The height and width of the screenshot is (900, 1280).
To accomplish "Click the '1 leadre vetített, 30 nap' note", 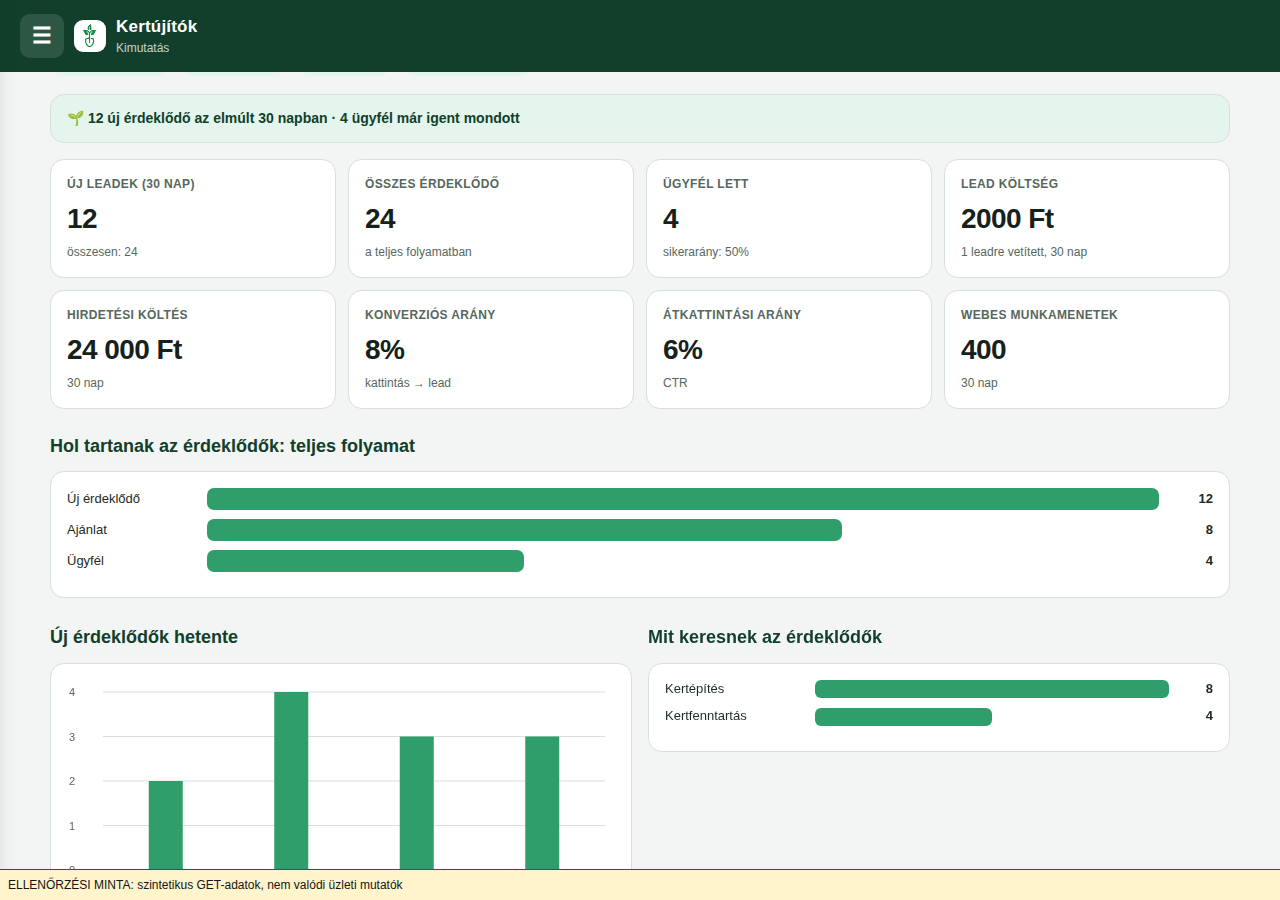I will pyautogui.click(x=1024, y=252).
